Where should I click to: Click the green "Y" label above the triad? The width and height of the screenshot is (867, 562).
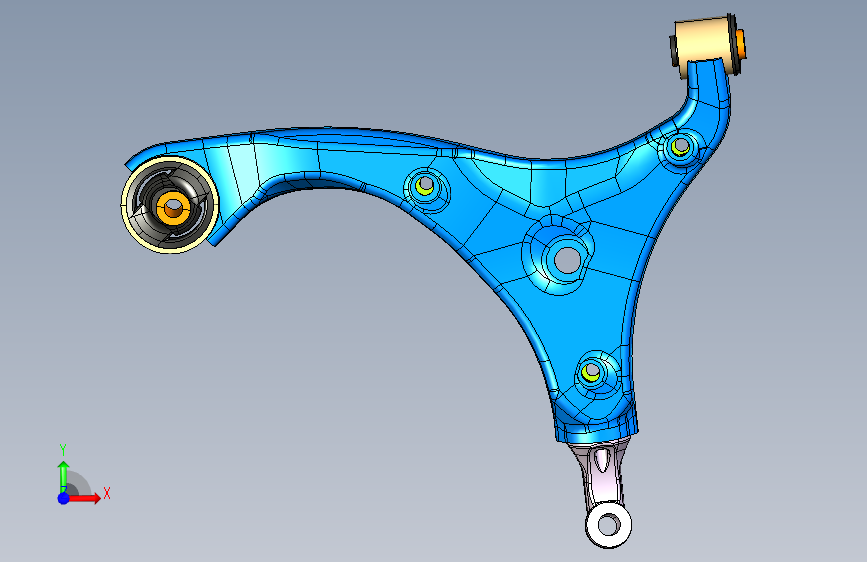tap(63, 450)
